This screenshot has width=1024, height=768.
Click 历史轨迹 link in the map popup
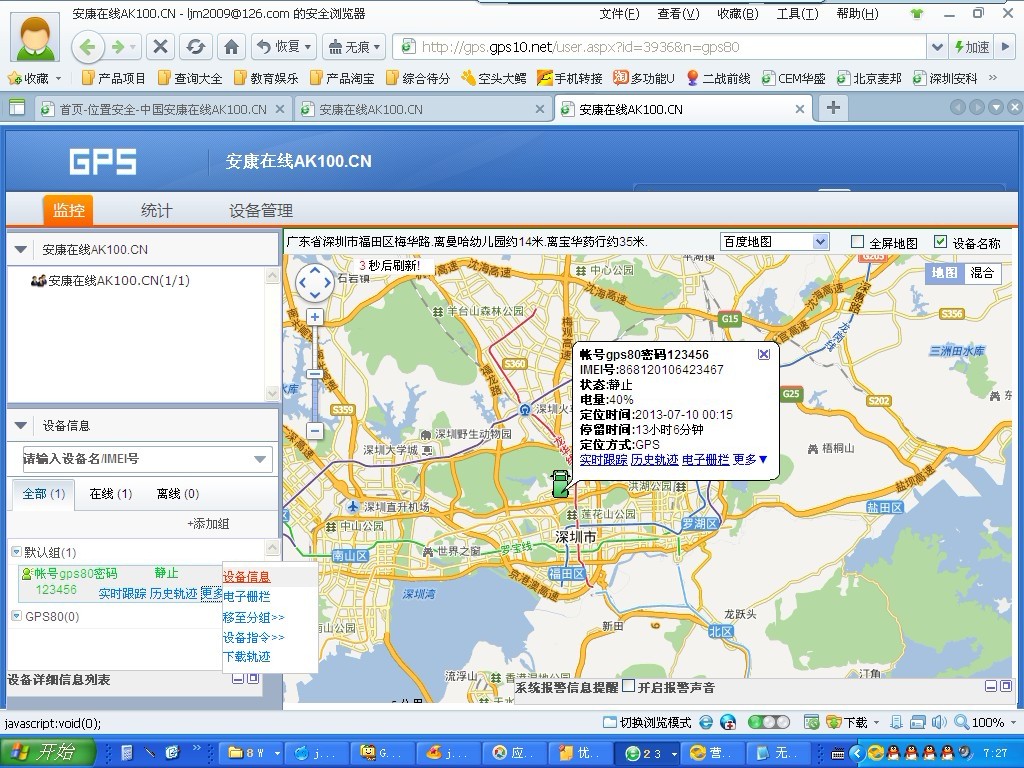[x=654, y=460]
